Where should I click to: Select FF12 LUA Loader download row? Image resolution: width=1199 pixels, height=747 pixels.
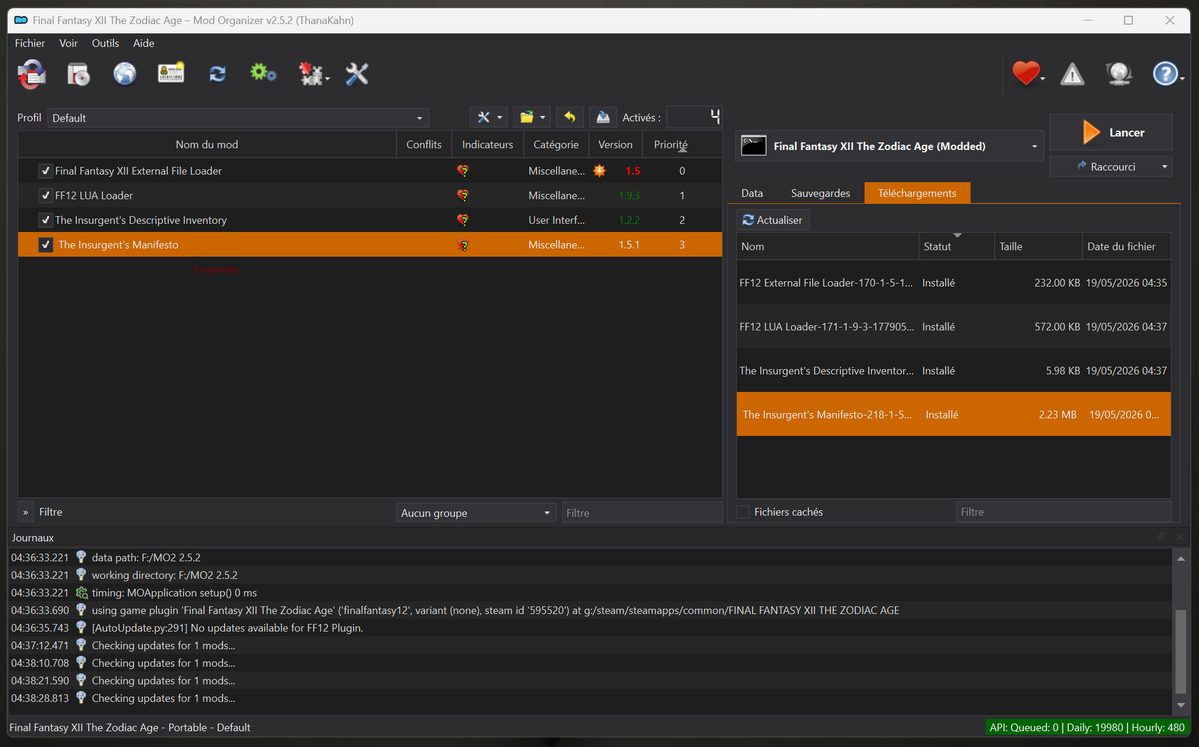pos(954,327)
